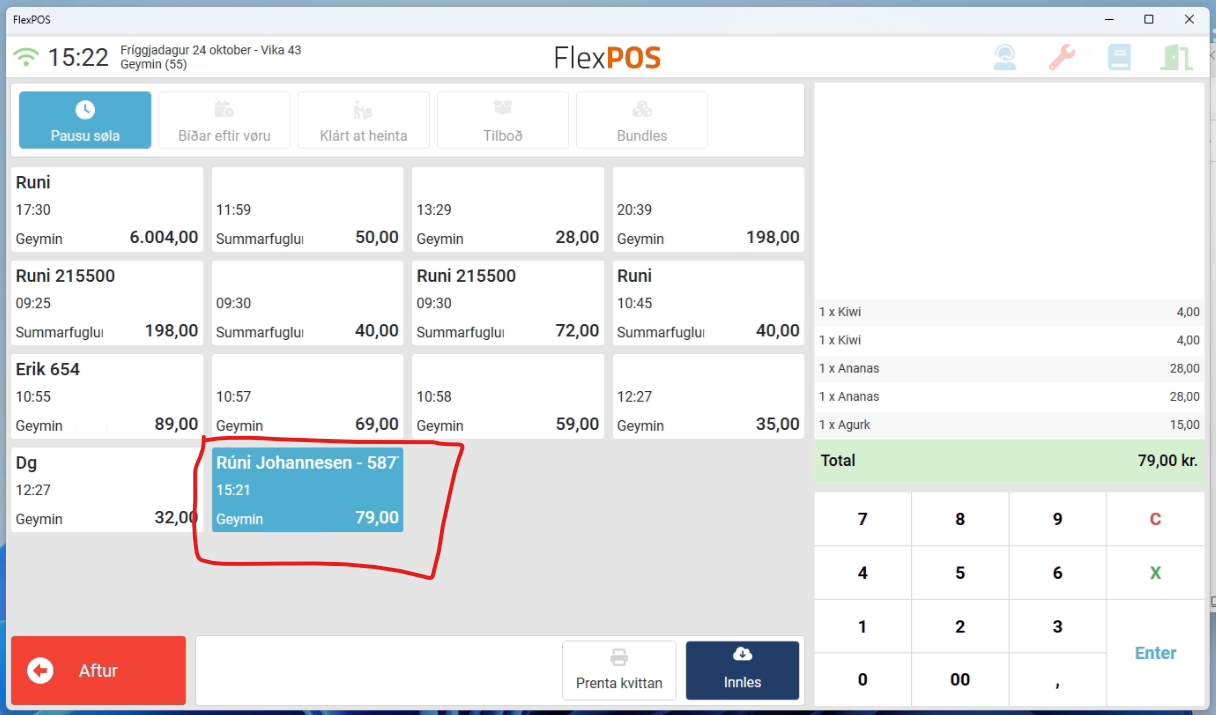
Task: Open the Erik 654 paused sale
Action: pyautogui.click(x=107, y=396)
